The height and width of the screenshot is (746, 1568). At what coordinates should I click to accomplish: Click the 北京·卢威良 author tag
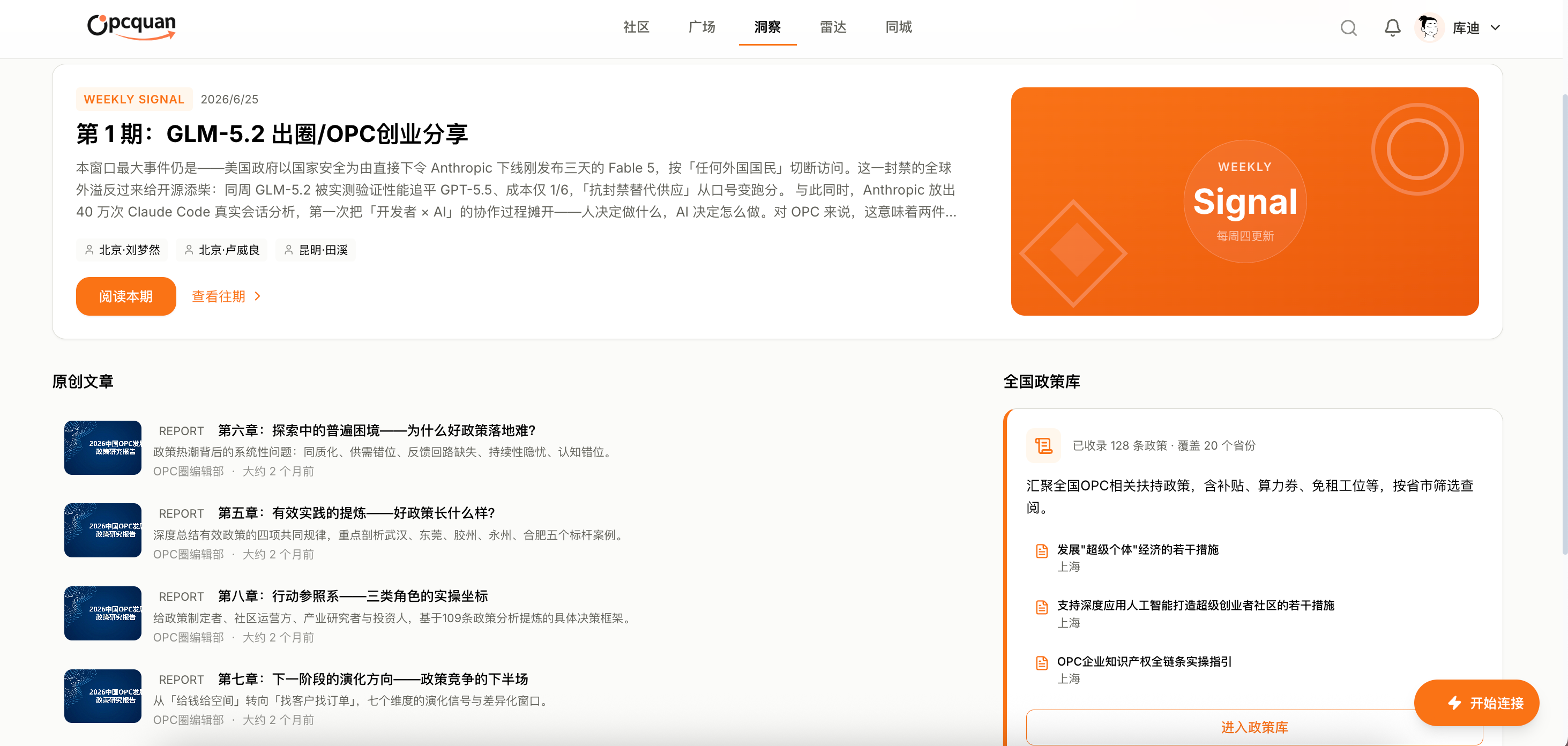click(222, 250)
